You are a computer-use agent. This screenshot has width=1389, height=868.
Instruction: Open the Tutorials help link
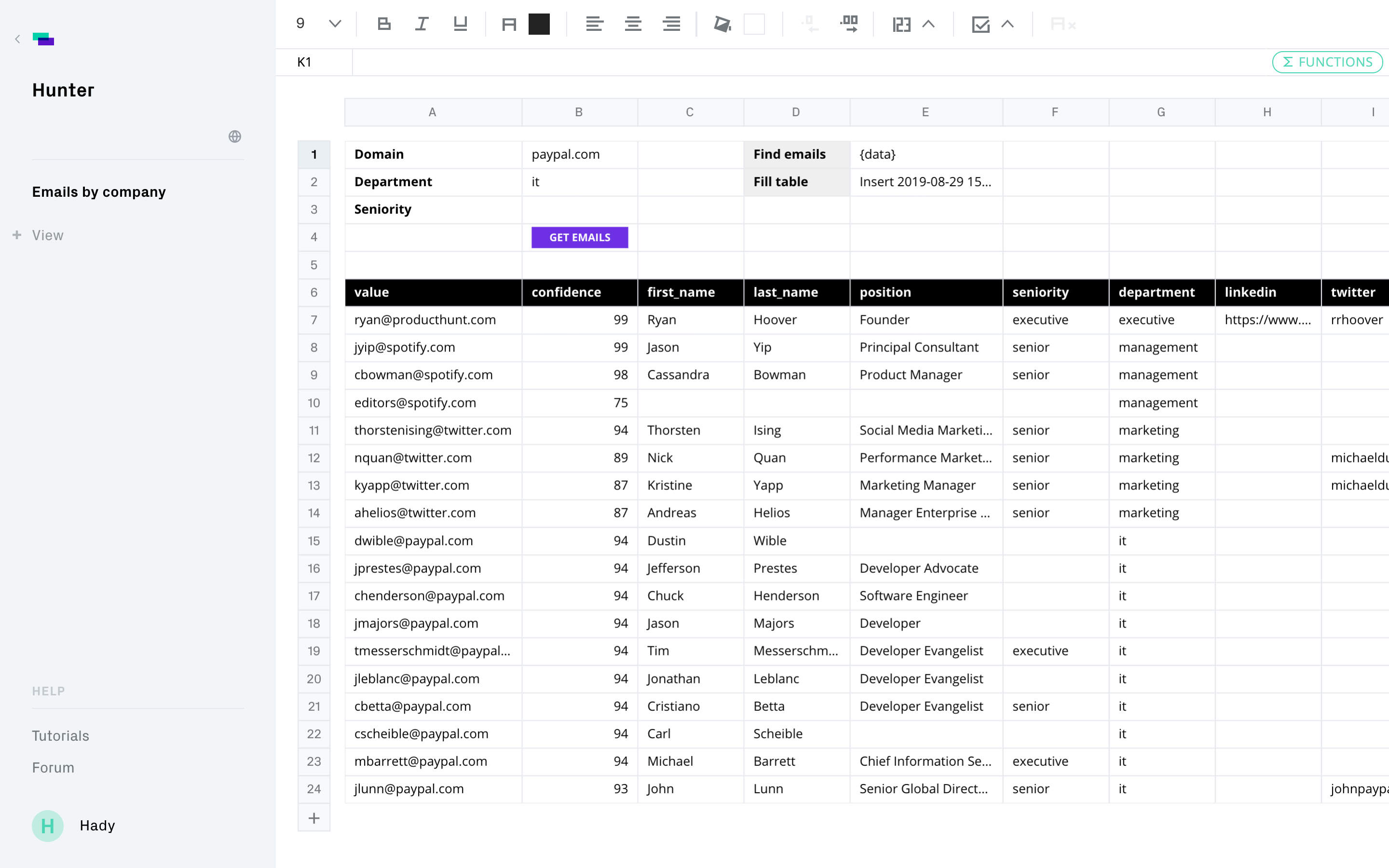(60, 736)
